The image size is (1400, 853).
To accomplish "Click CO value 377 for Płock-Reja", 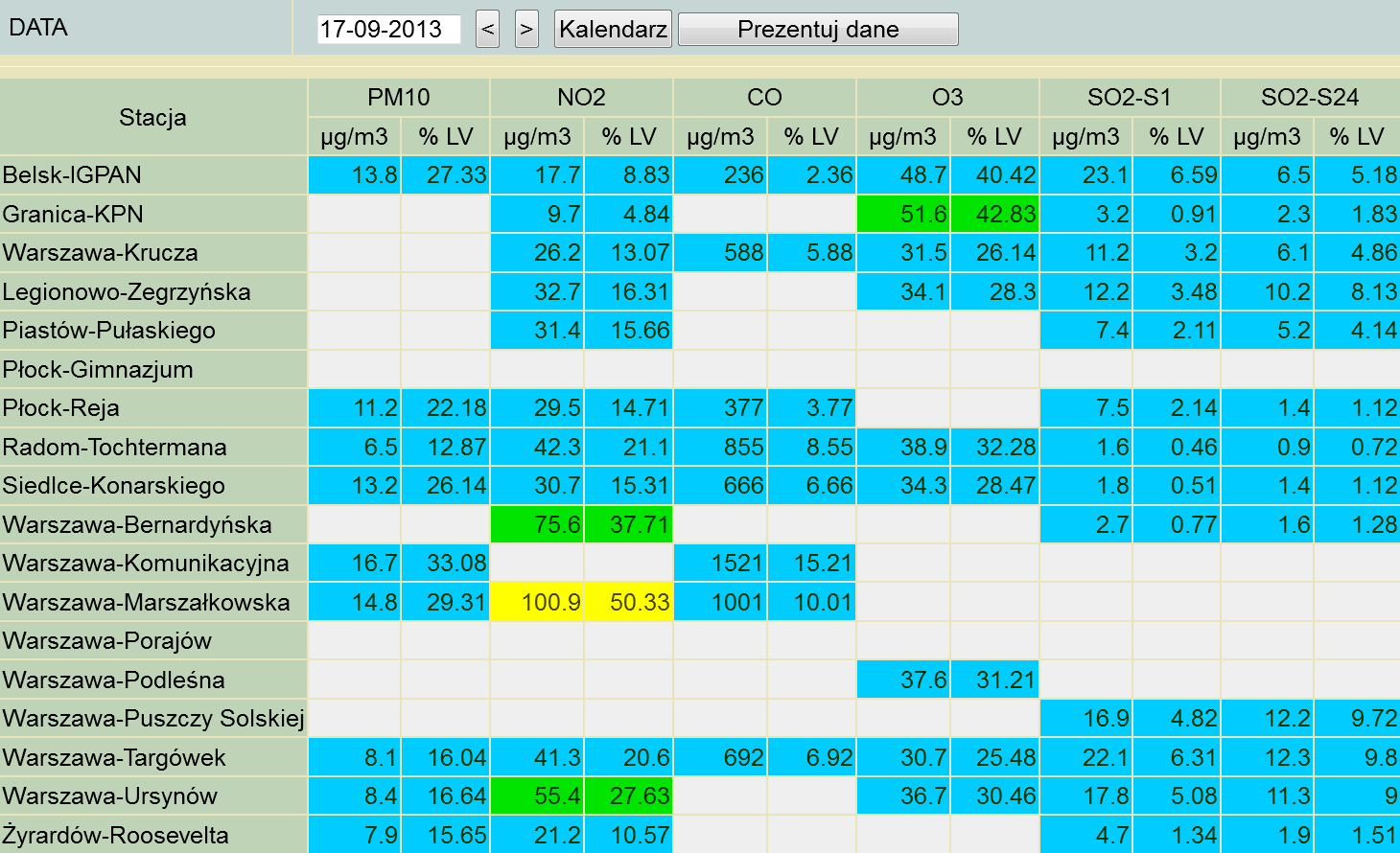I will coord(720,408).
